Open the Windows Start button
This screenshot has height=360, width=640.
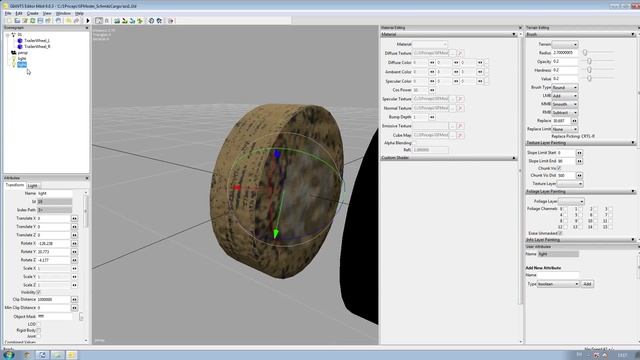[x=9, y=355]
